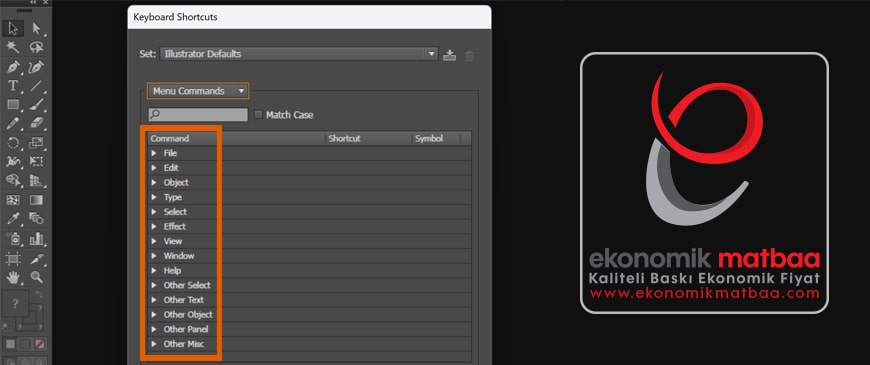Select the Mesh tool
870x365 pixels.
click(13, 200)
